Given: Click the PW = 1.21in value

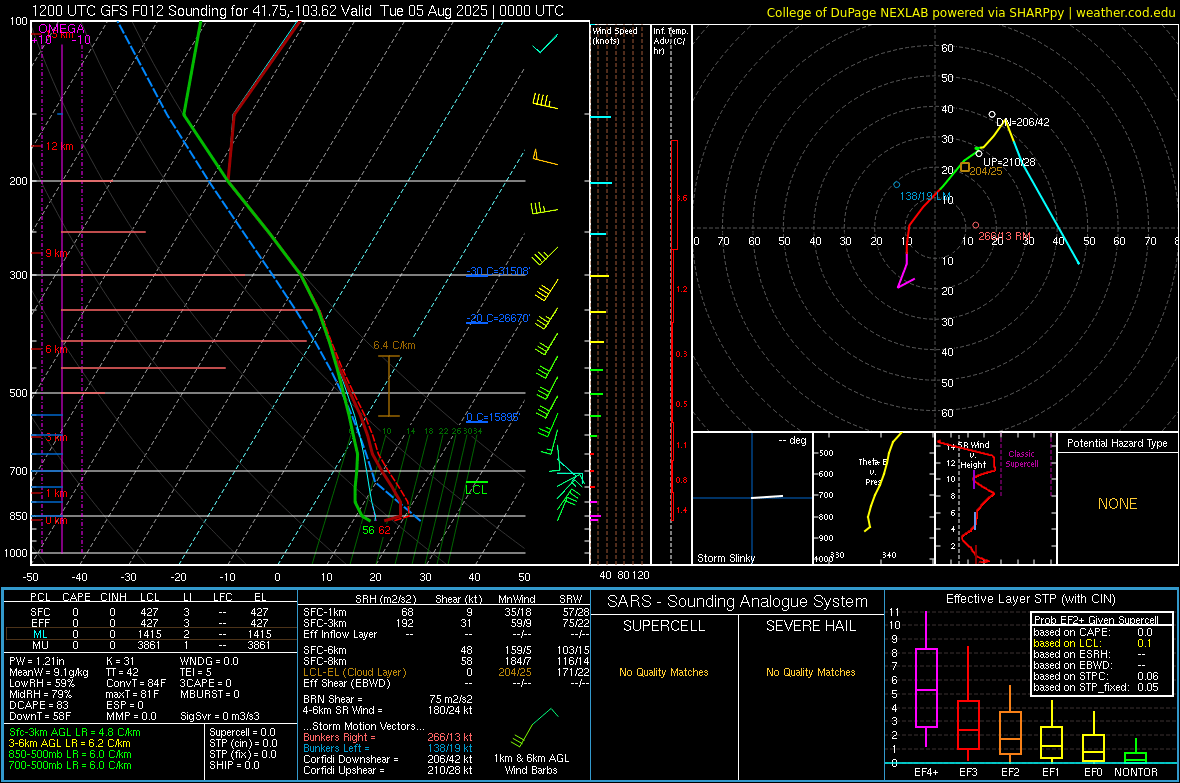Looking at the screenshot, I should pos(37,661).
